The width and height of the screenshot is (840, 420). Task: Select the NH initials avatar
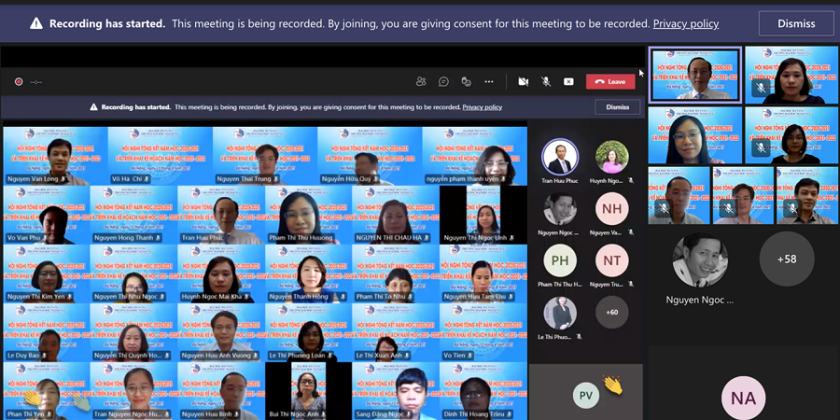[612, 208]
